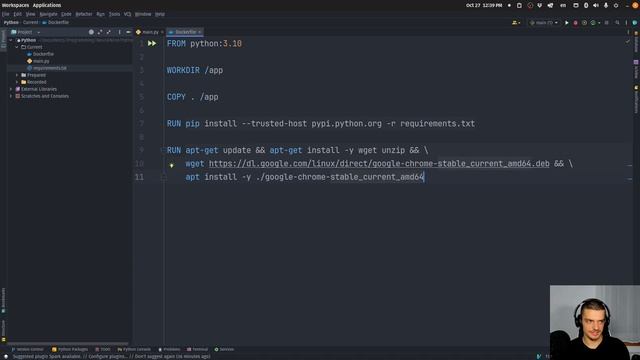The width and height of the screenshot is (640, 360).
Task: Select Dockerfile in the project tree
Action: [40, 54]
